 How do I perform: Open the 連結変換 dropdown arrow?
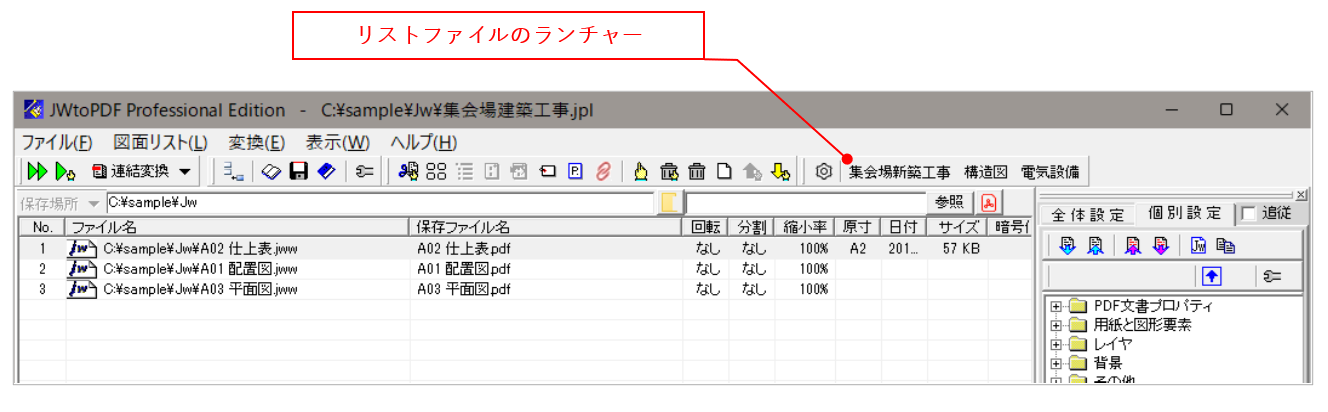185,171
